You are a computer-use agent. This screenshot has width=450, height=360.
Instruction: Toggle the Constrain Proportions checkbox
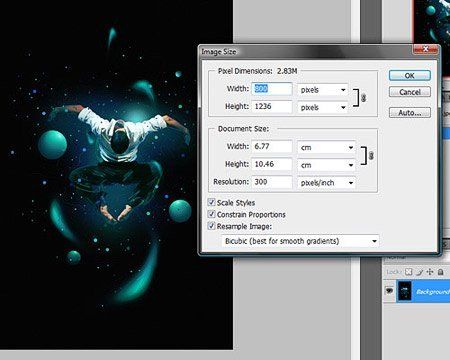pos(211,214)
